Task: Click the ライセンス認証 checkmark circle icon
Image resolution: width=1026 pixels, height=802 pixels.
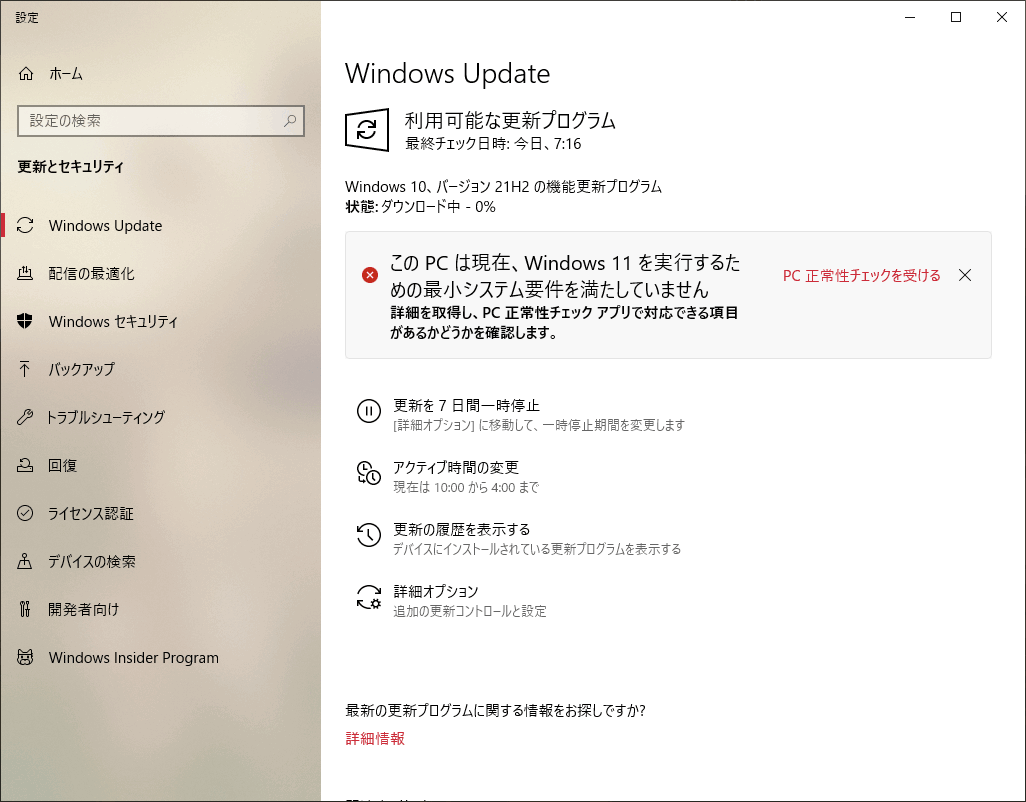Action: pos(25,513)
